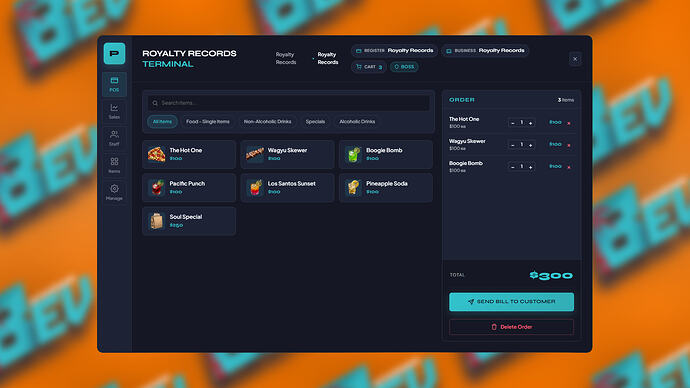This screenshot has height=388, width=690.
Task: Click the P logo icon
Action: [114, 54]
